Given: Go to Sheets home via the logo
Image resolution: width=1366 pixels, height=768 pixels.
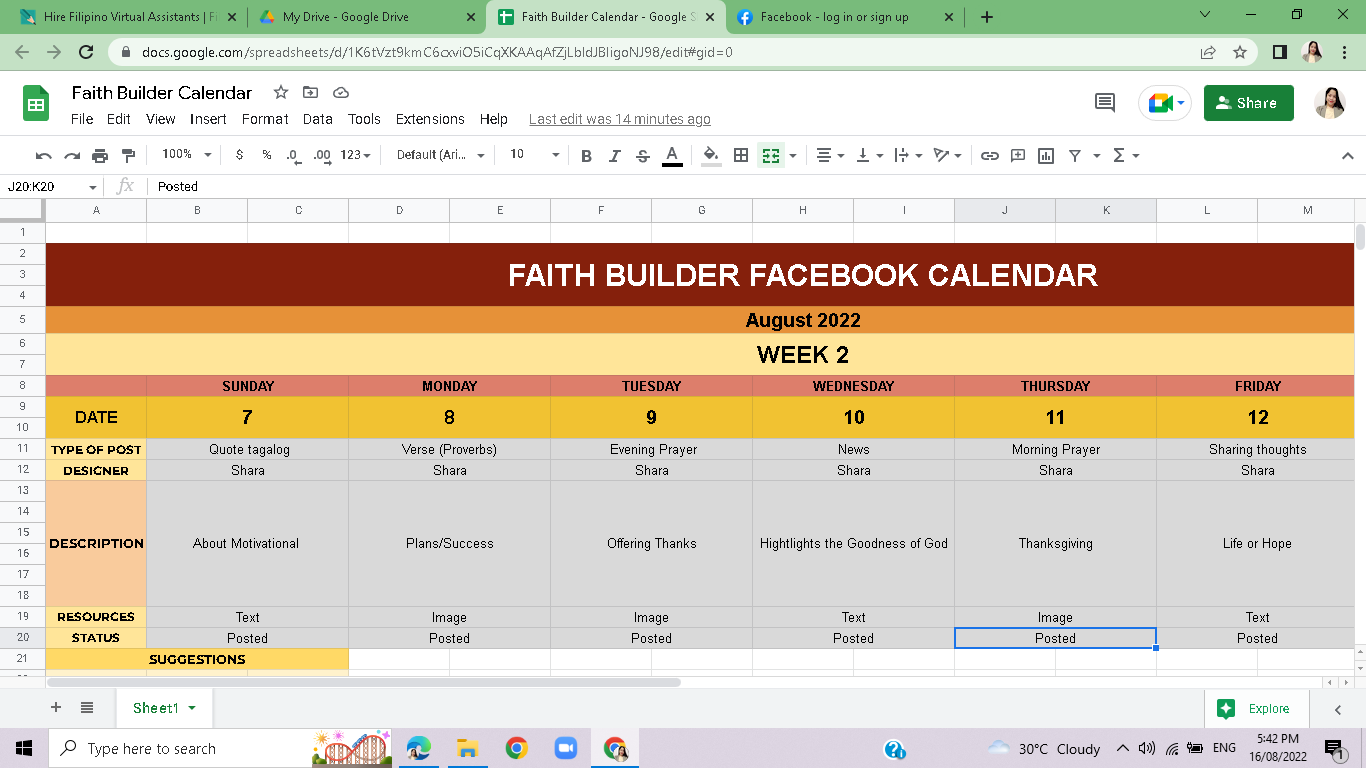Looking at the screenshot, I should pyautogui.click(x=36, y=103).
